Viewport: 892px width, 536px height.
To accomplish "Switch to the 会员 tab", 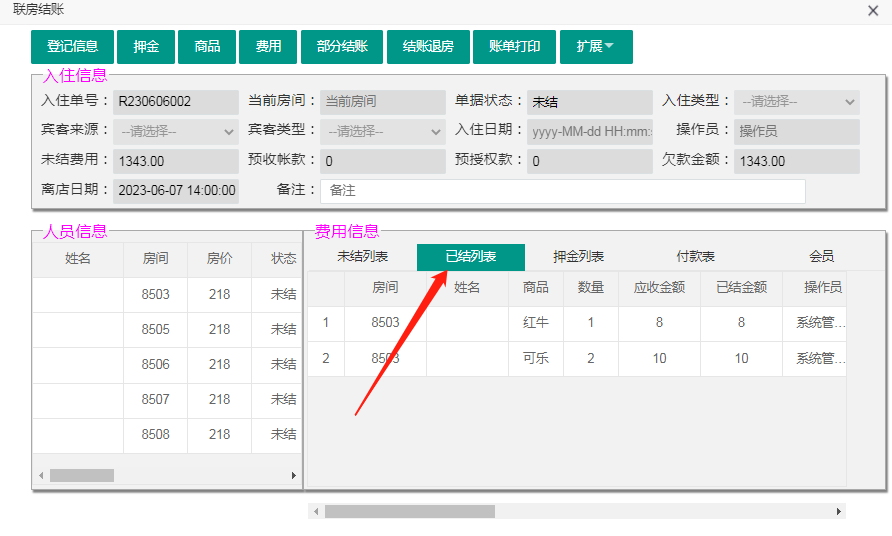I will 821,257.
